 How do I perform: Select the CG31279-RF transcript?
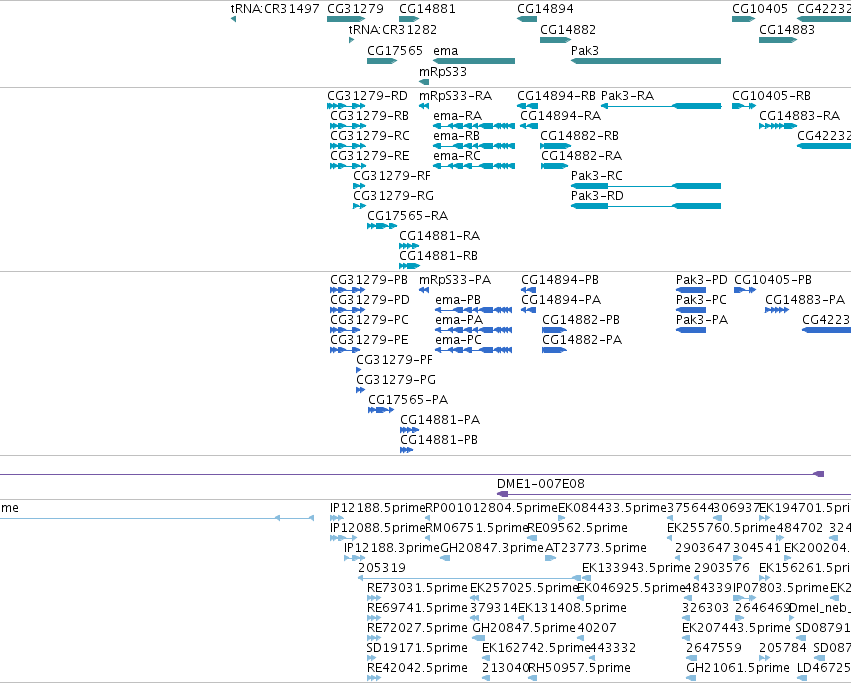[x=359, y=186]
